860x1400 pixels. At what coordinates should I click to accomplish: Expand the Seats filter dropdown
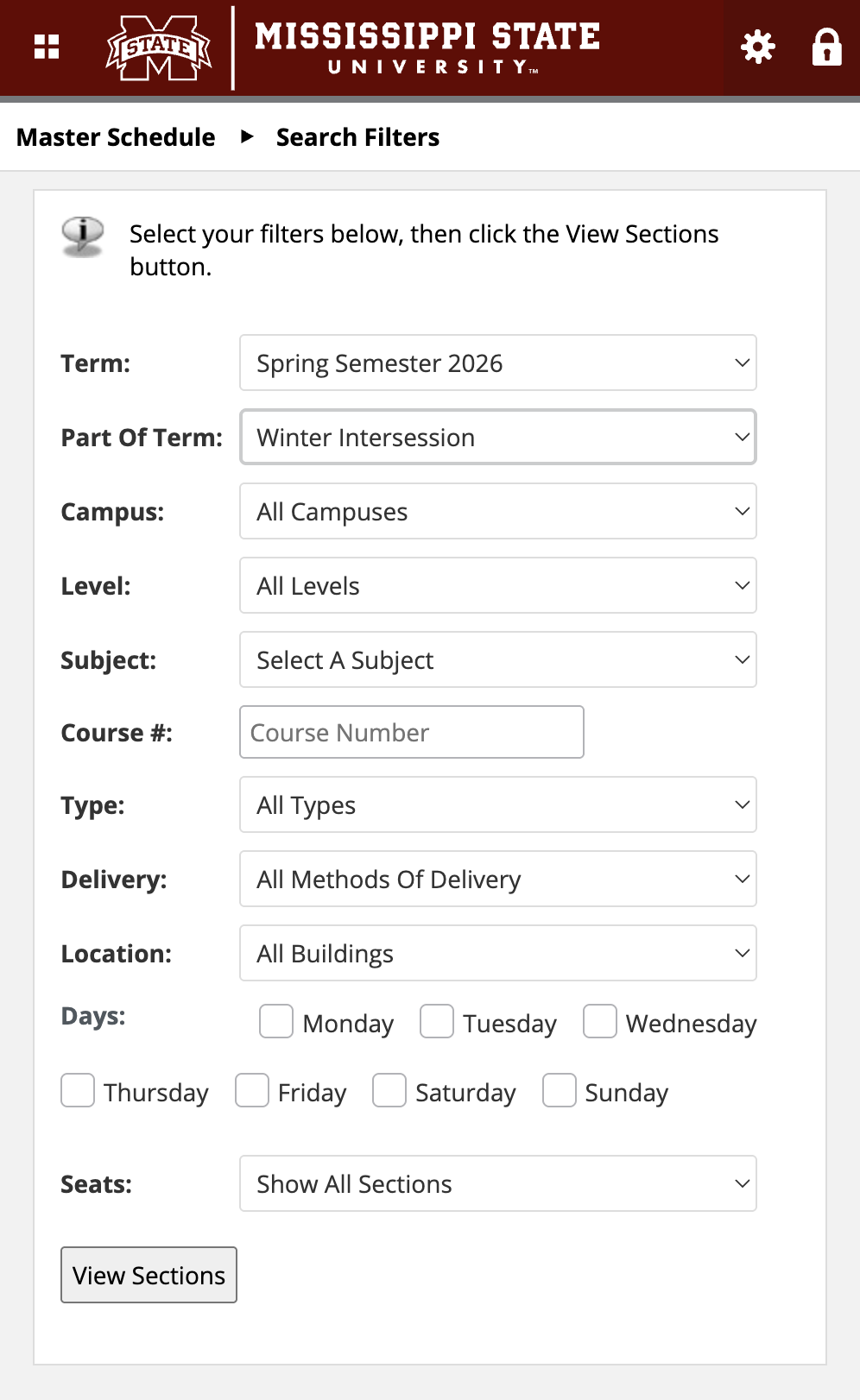click(497, 1183)
